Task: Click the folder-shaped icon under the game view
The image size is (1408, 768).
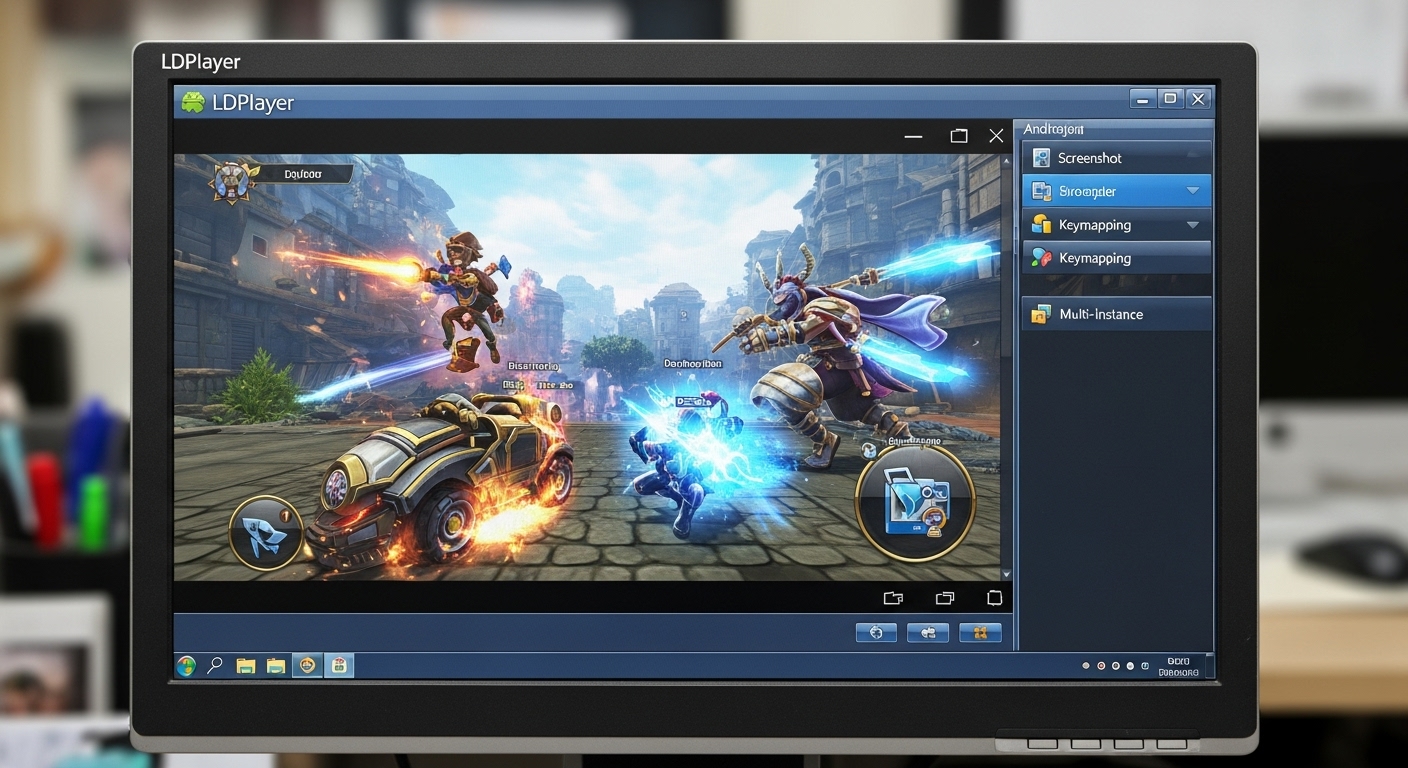Action: 894,598
